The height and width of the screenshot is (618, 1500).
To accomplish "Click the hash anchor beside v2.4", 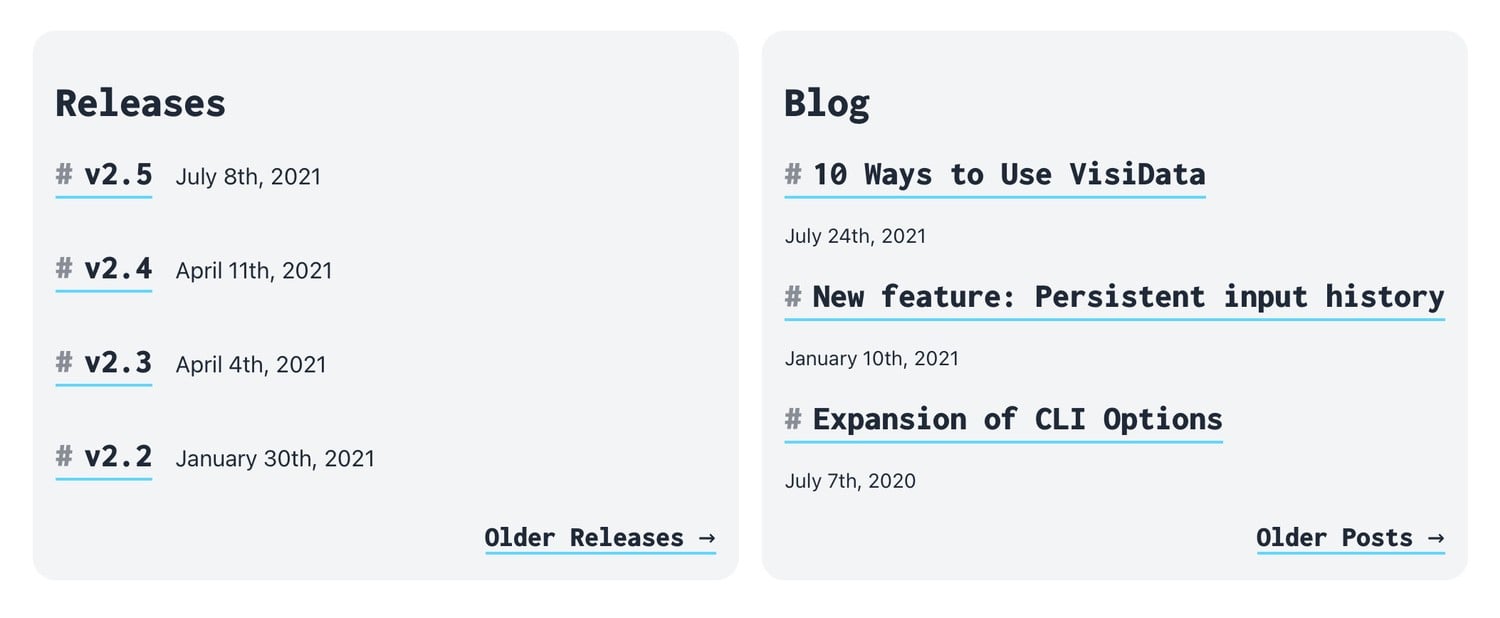I will pos(64,269).
